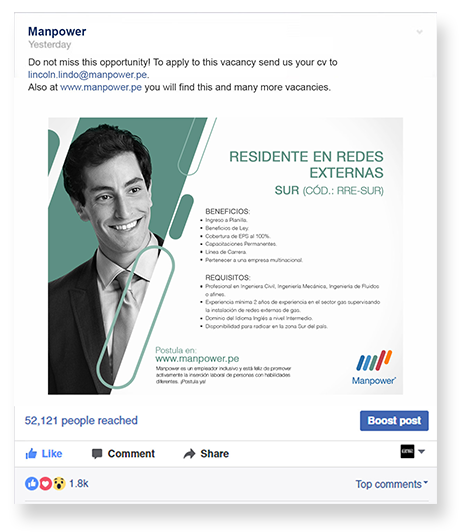Image resolution: width=470 pixels, height=532 pixels.
Task: Click the Comment speech bubble icon
Action: 97,454
